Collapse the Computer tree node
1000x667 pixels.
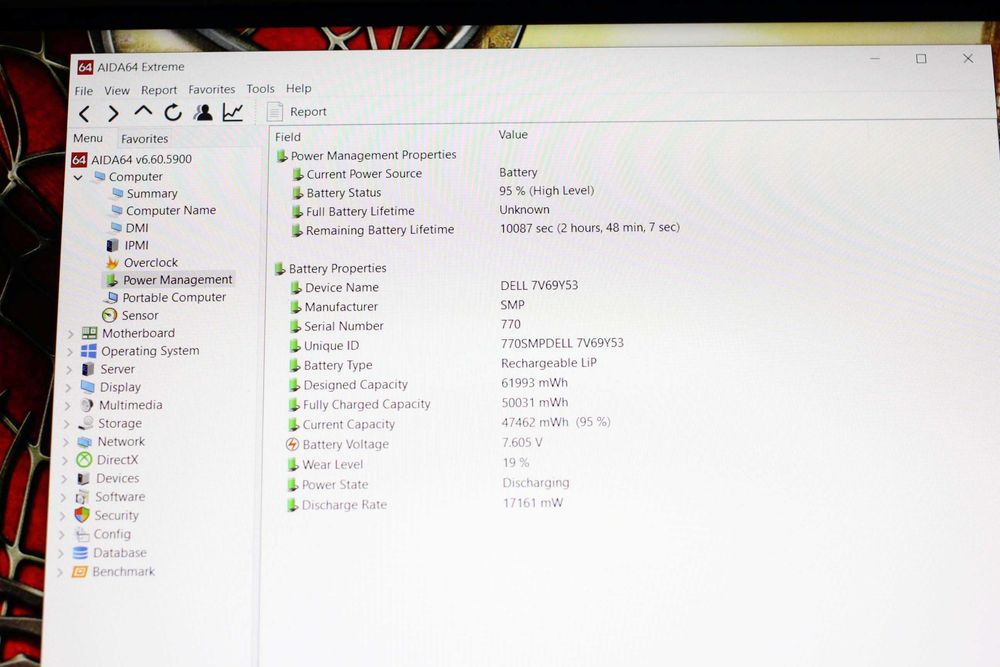pyautogui.click(x=78, y=177)
